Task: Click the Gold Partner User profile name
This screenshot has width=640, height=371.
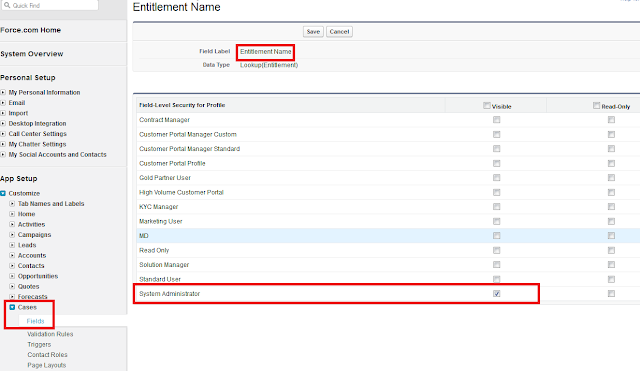Action: (x=165, y=178)
